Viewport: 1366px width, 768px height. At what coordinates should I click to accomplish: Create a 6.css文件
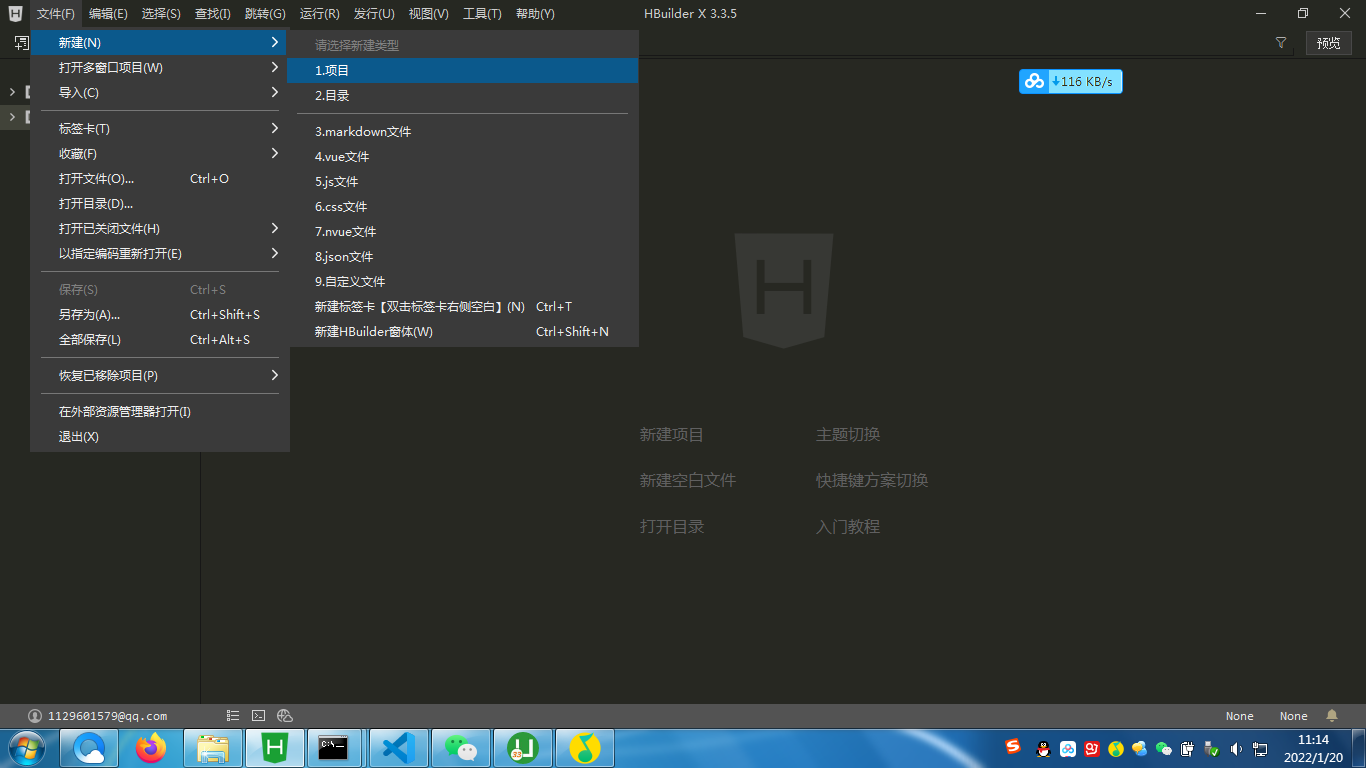[463, 206]
